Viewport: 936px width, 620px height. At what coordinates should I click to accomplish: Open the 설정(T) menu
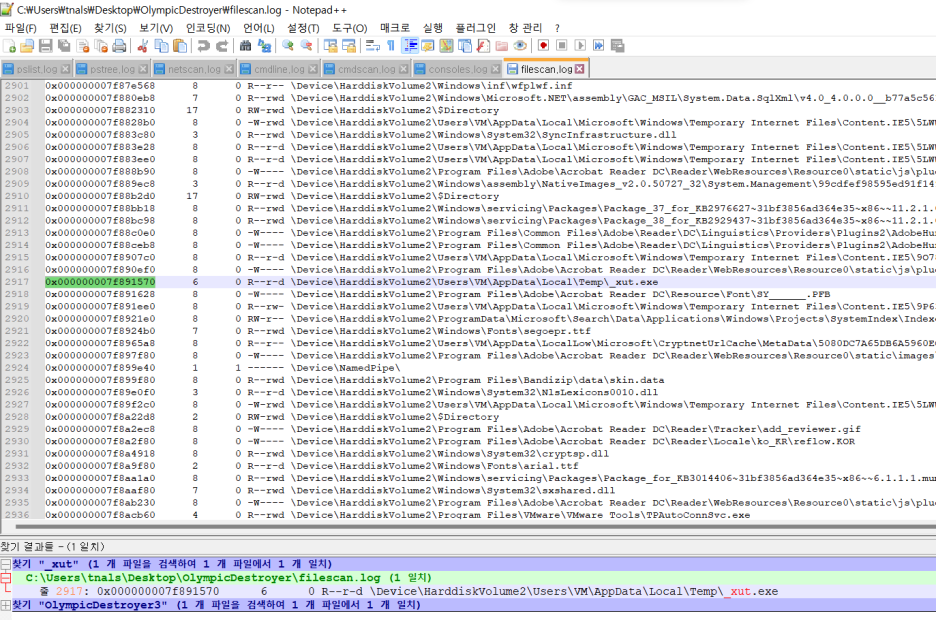[x=303, y=28]
